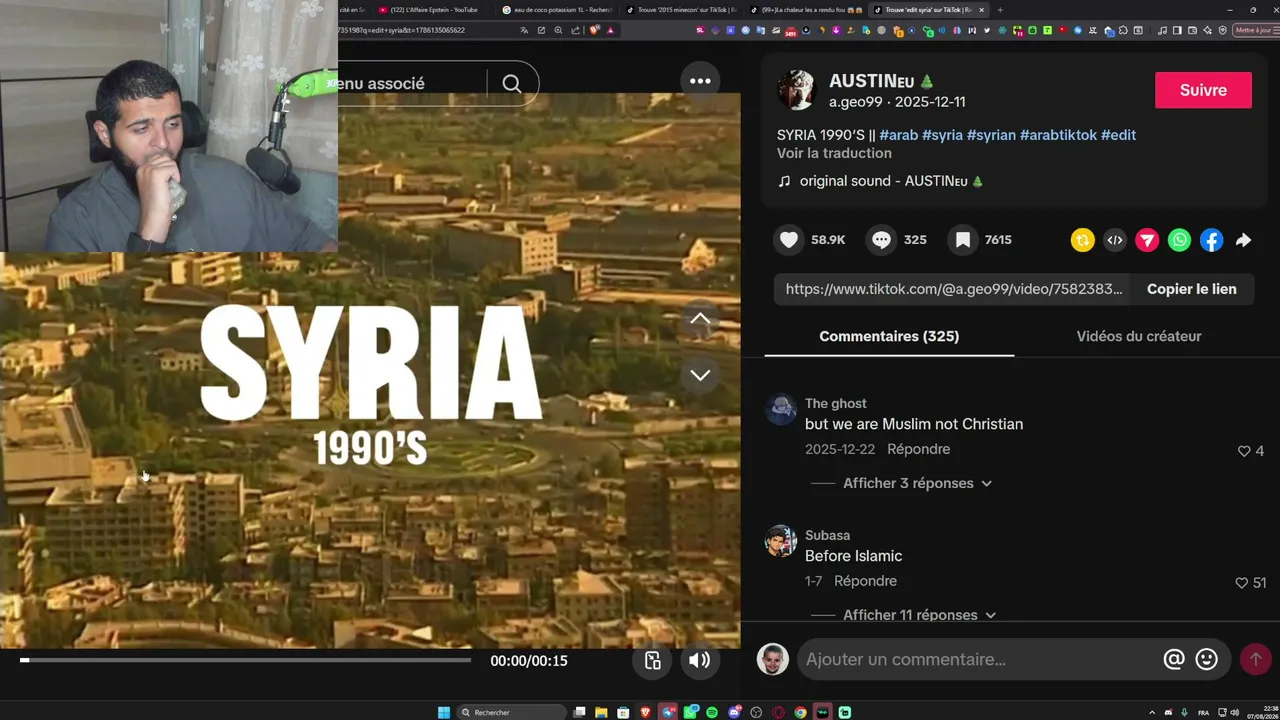The image size is (1280, 720).
Task: Open the #arab hashtag
Action: click(898, 135)
